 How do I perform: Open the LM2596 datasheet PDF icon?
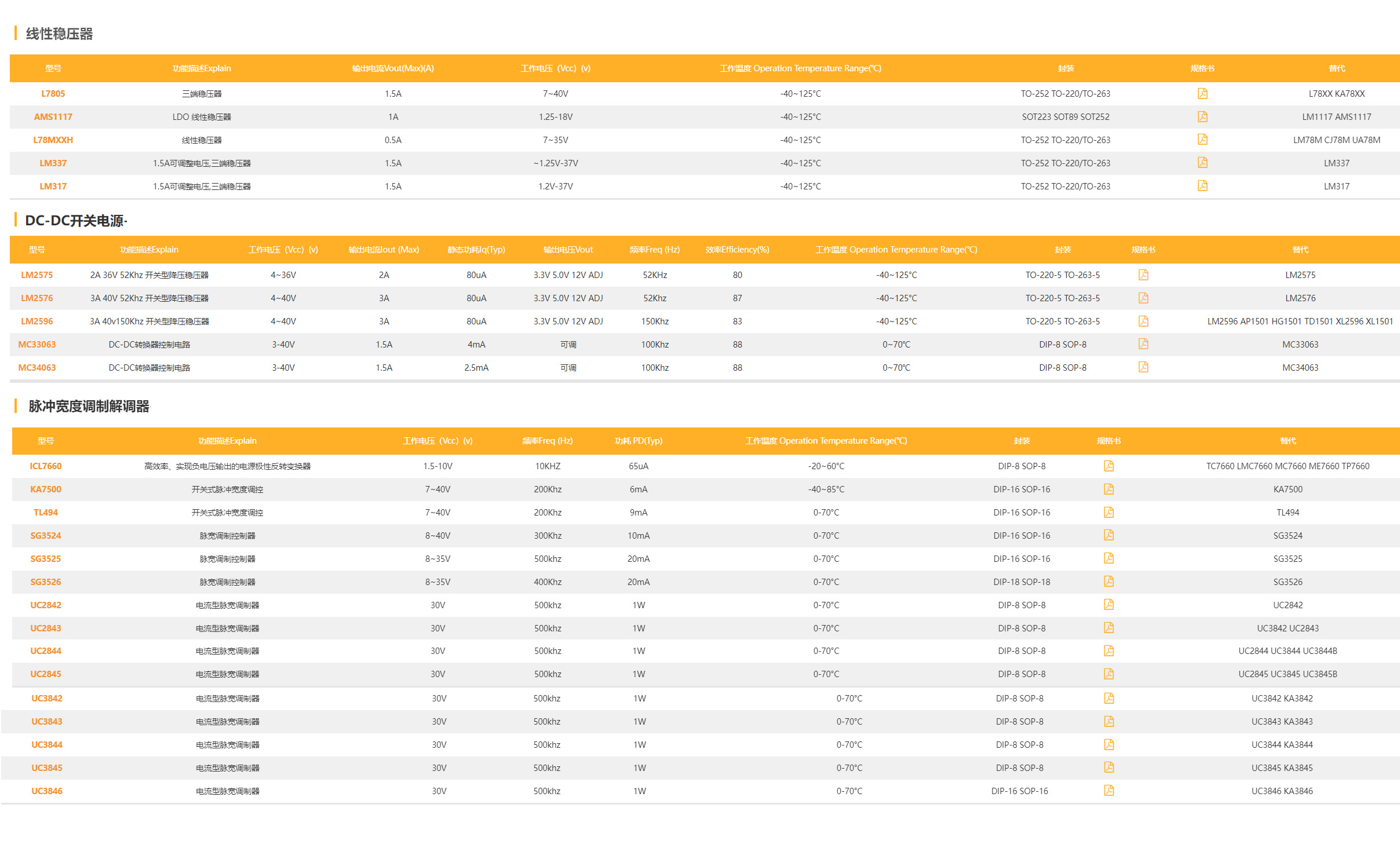pos(1143,321)
